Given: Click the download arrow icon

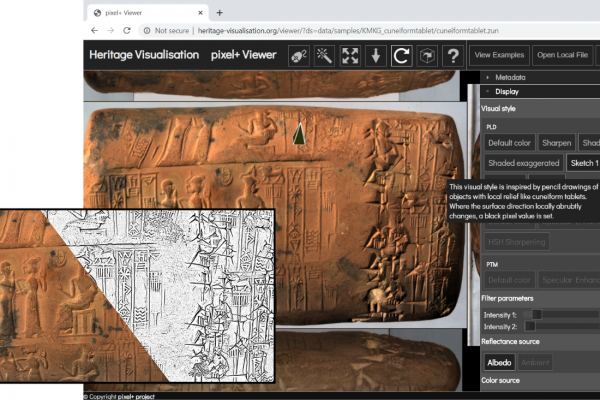Looking at the screenshot, I should point(376,56).
